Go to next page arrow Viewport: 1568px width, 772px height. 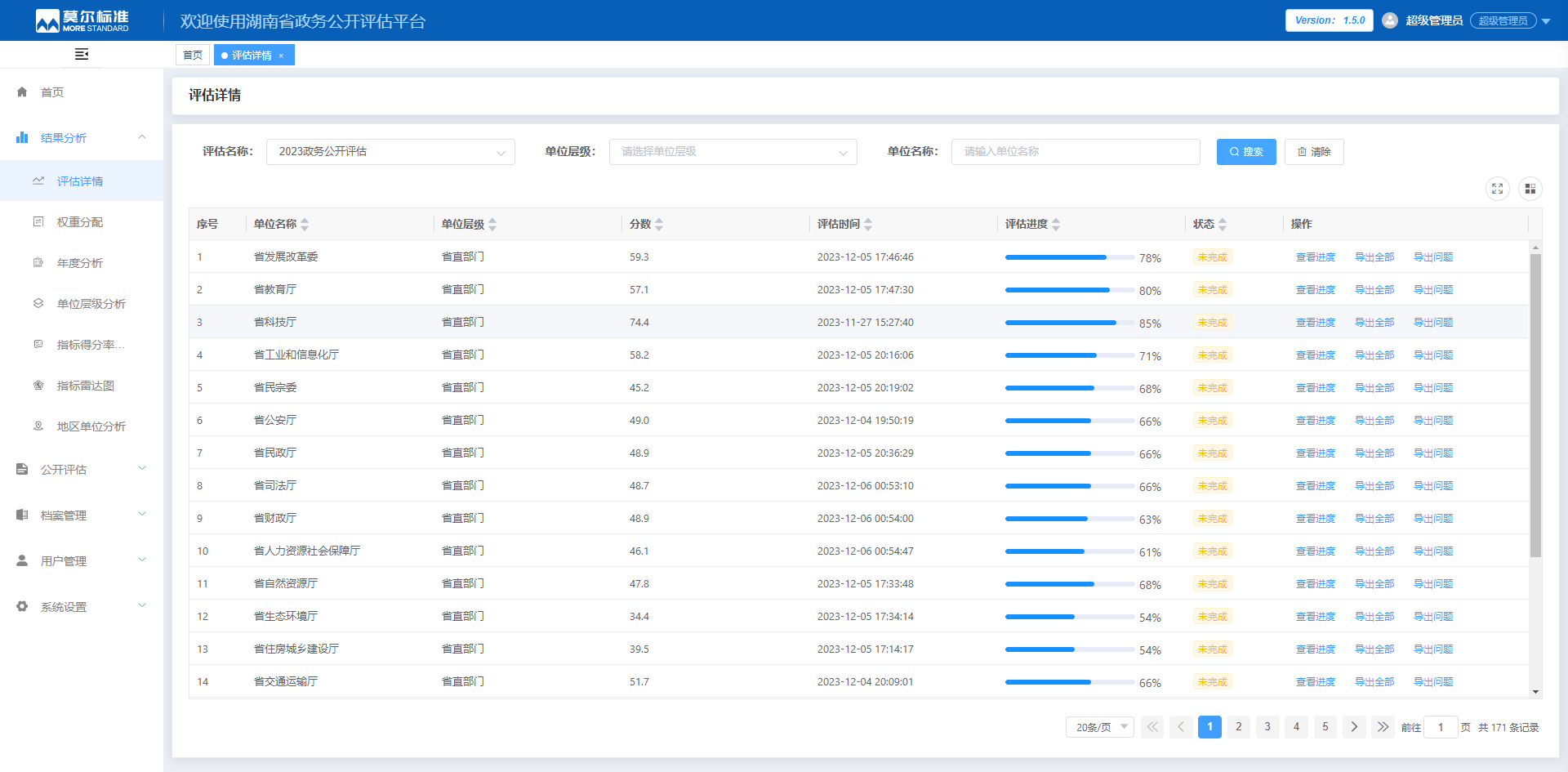(x=1354, y=727)
